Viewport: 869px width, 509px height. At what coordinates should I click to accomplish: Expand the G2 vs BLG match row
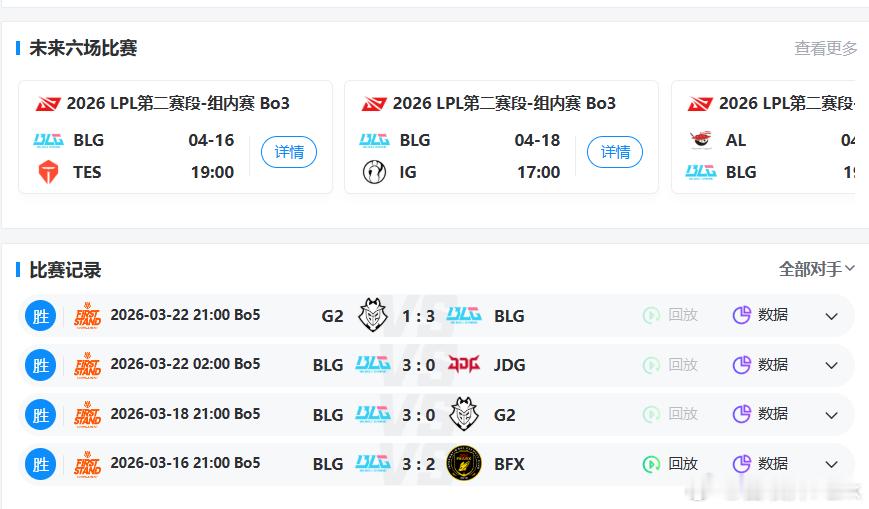pyautogui.click(x=831, y=316)
